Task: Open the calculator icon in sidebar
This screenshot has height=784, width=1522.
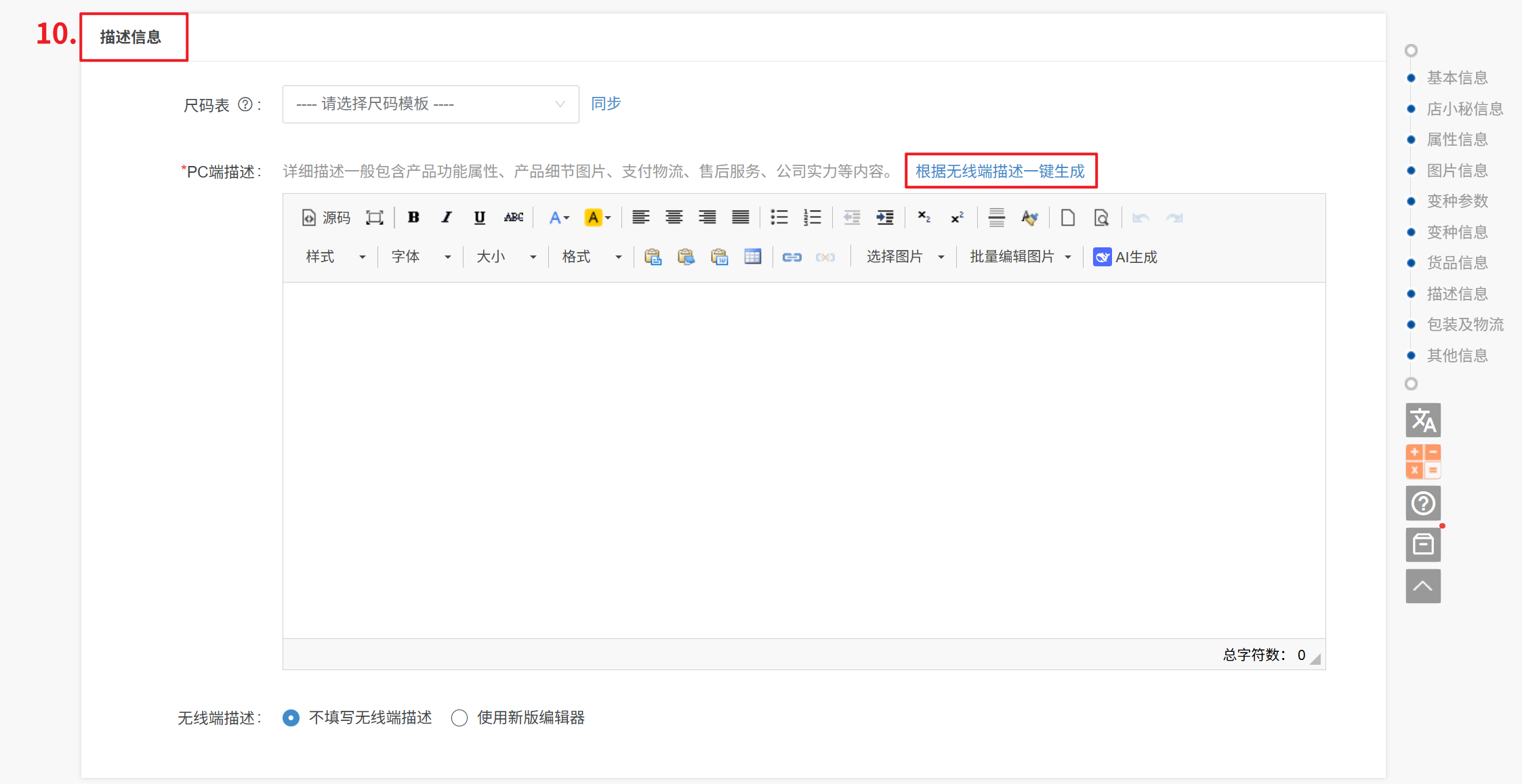Action: pos(1422,462)
